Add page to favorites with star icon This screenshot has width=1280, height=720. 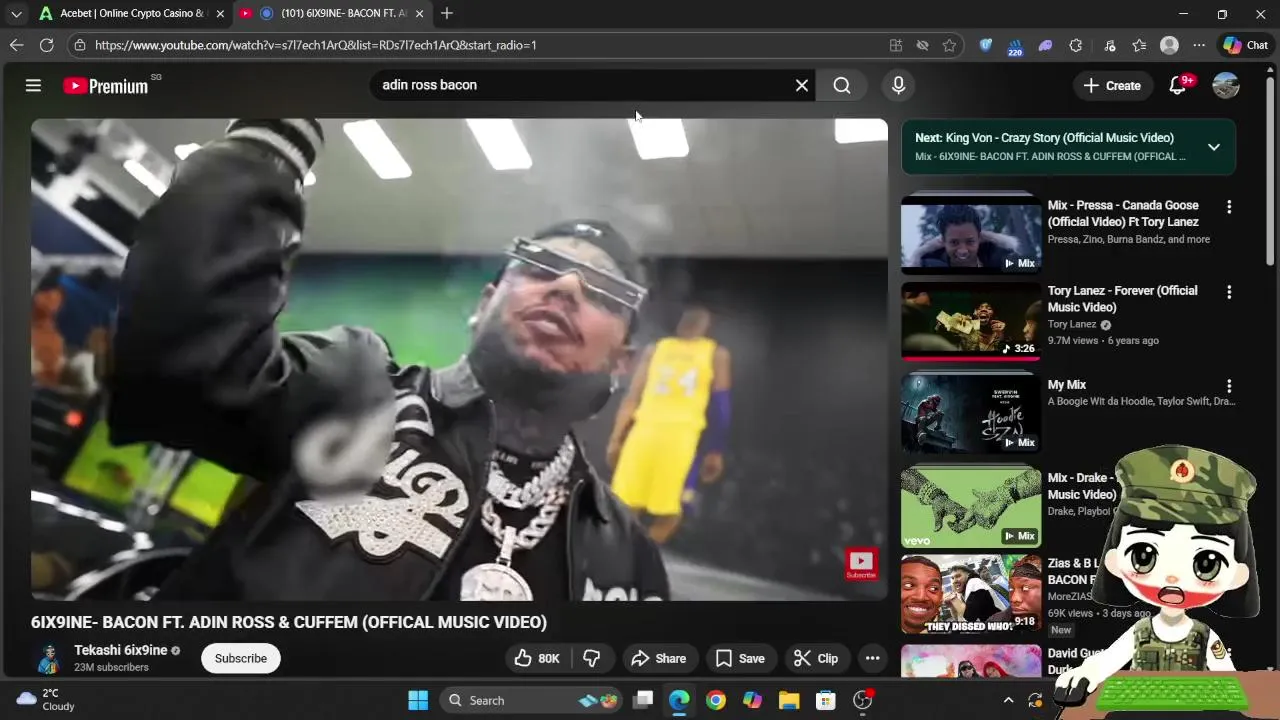(949, 45)
